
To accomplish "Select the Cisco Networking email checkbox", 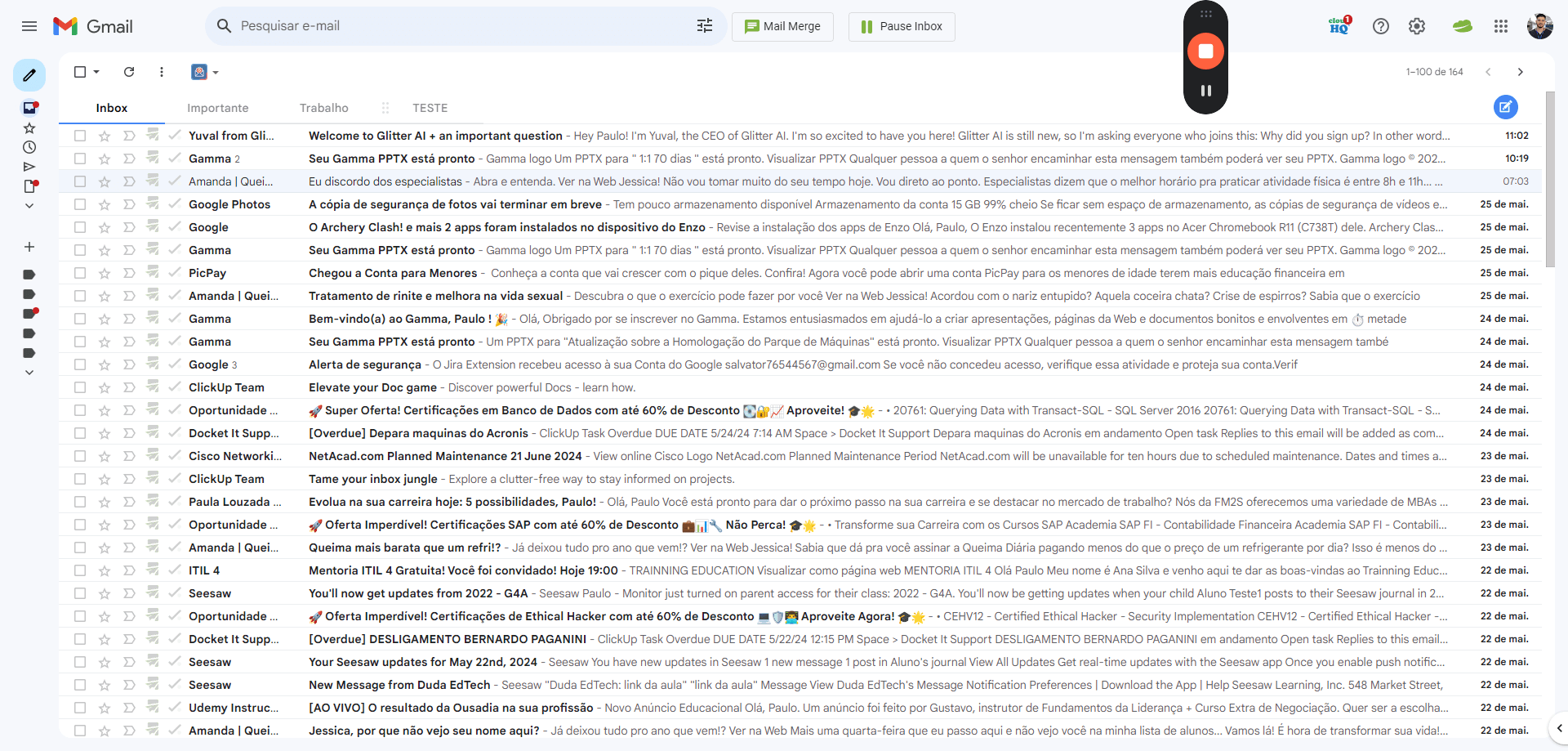I will [80, 456].
